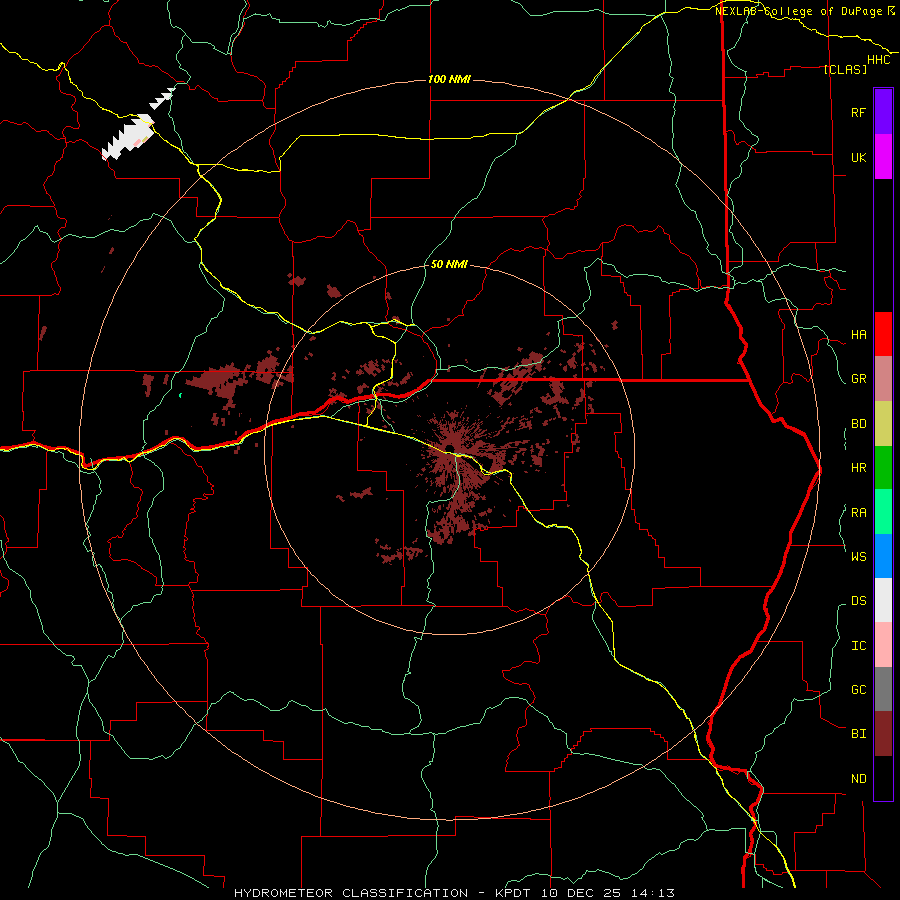Select the gray GC legend swatch
Screen dimensions: 900x900
point(883,689)
